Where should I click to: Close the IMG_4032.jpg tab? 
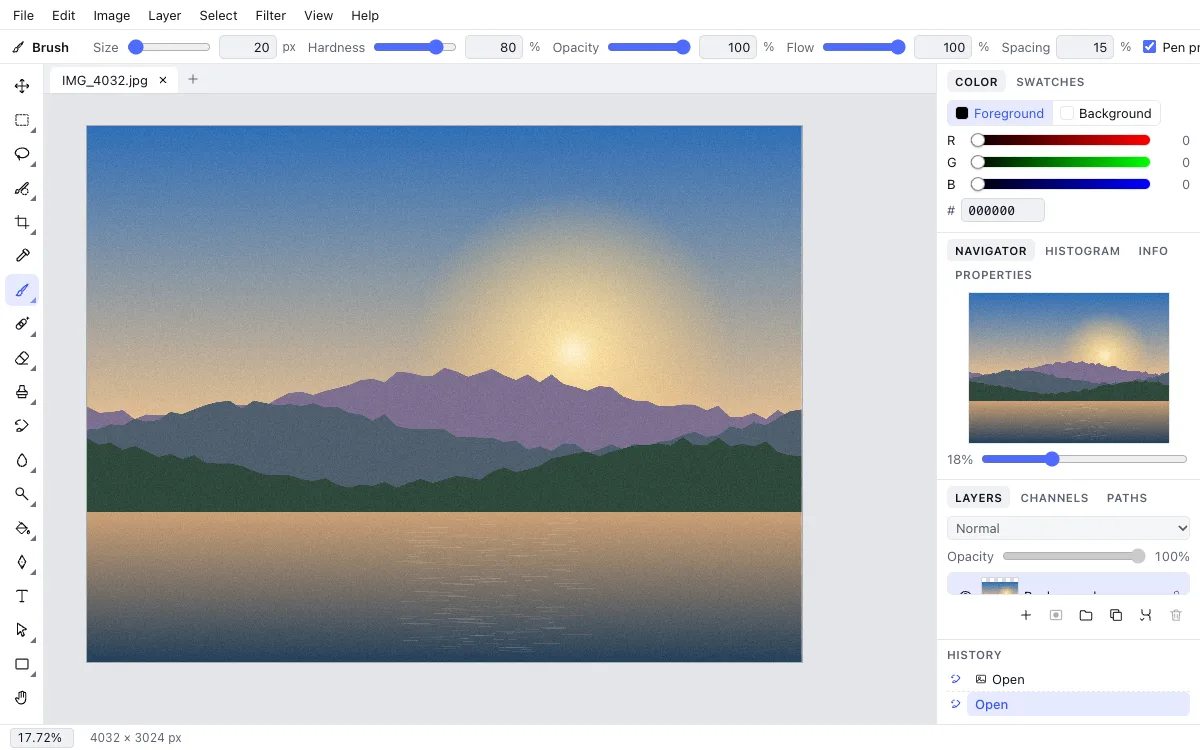point(163,80)
